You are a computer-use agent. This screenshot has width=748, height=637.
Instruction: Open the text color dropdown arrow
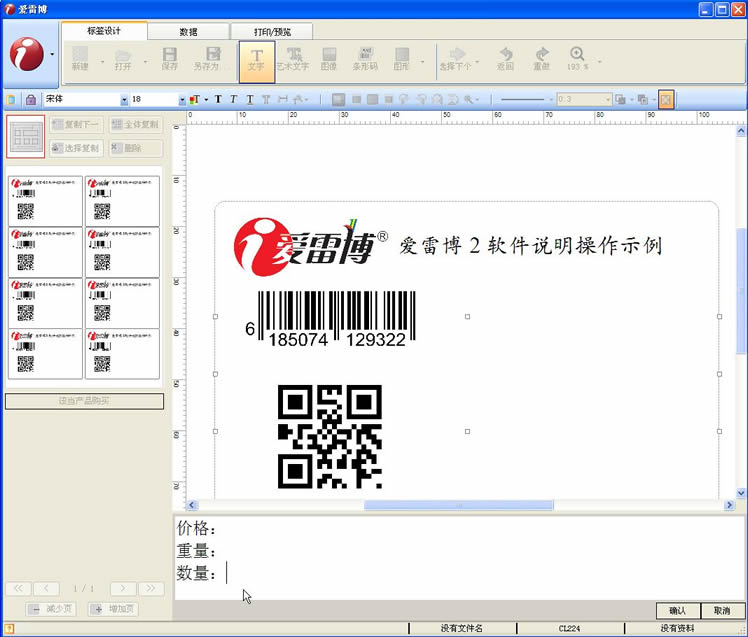click(x=206, y=100)
